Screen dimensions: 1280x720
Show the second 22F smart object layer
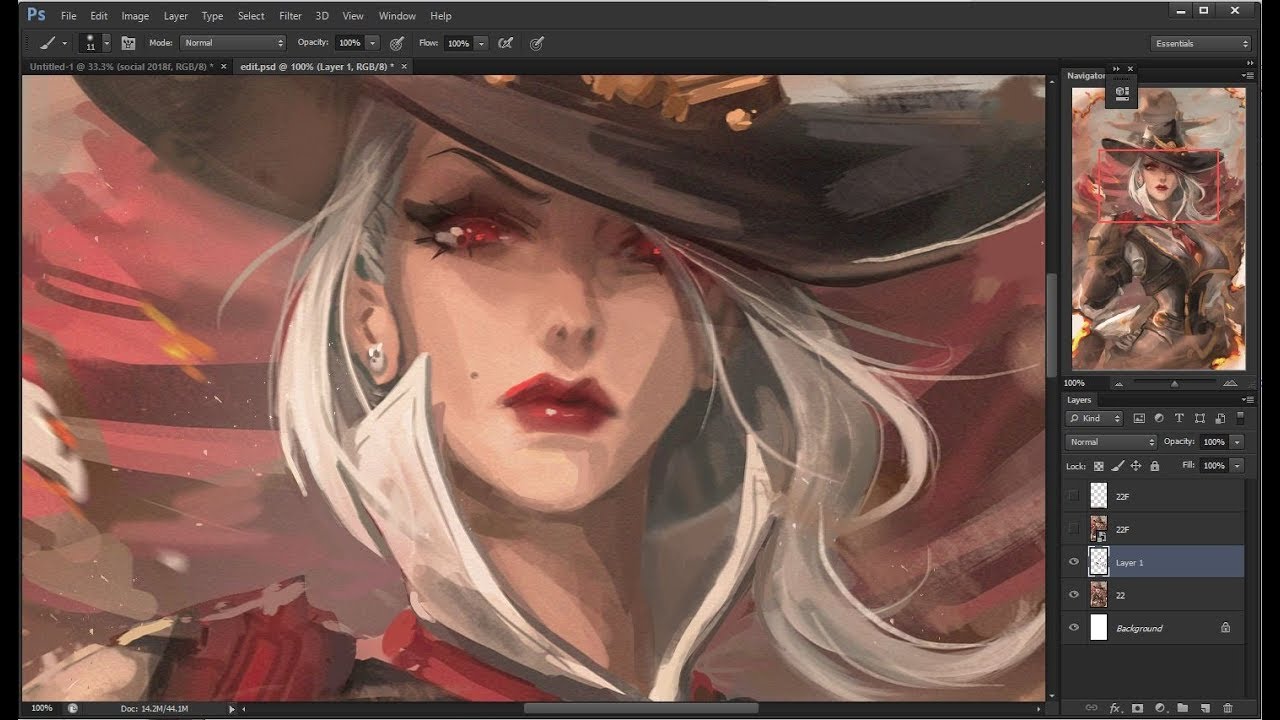click(x=1074, y=529)
